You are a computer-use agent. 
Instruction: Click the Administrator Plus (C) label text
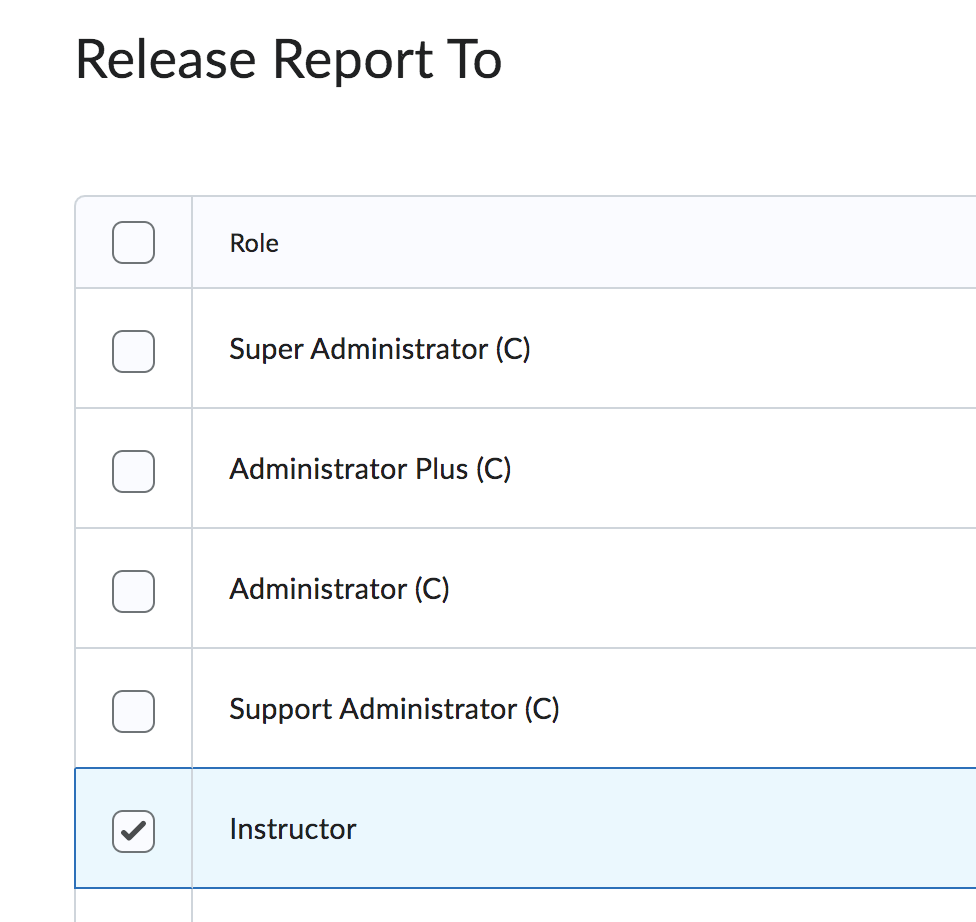click(370, 469)
